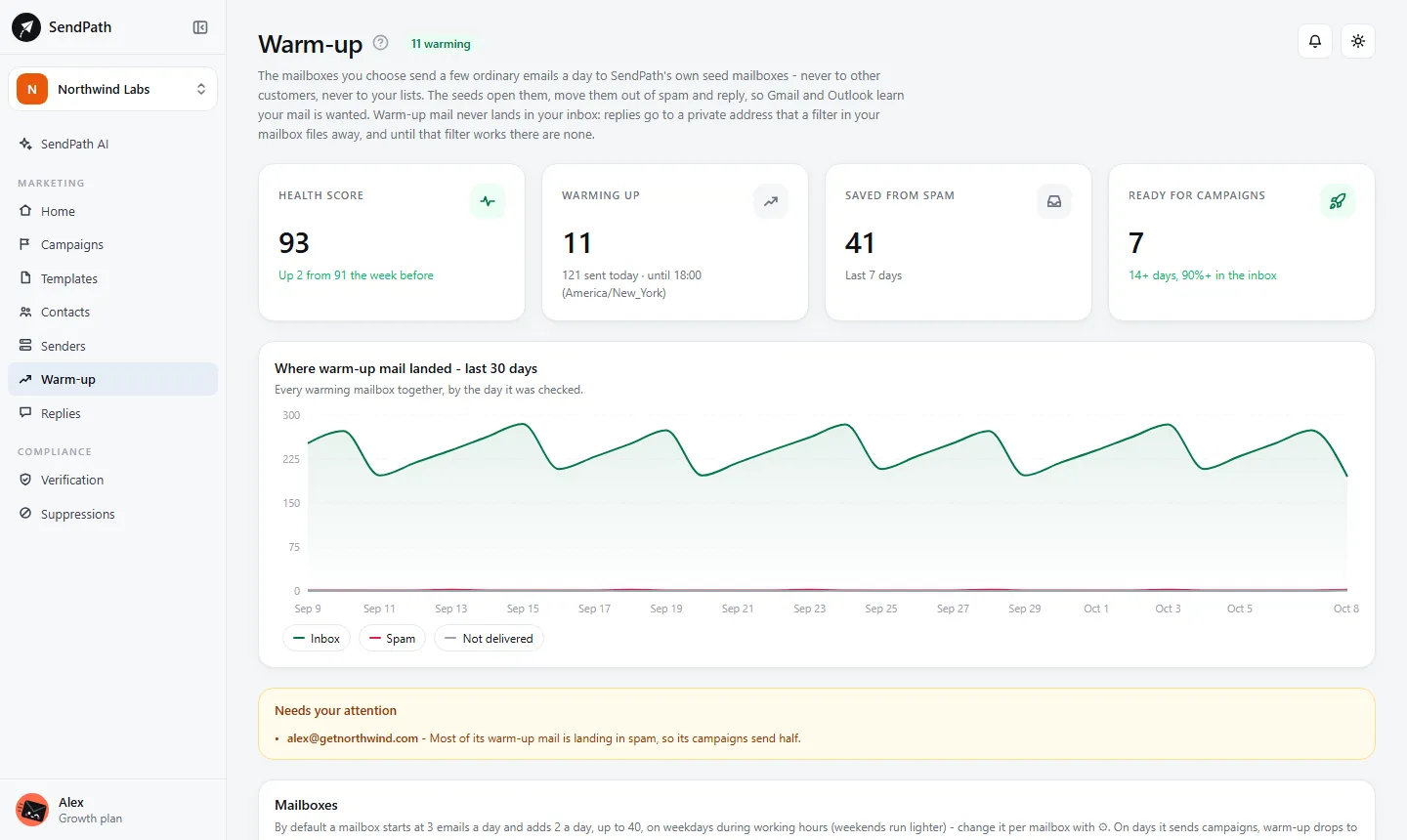This screenshot has width=1407, height=840.
Task: Click the health score value 93
Action: 294,243
